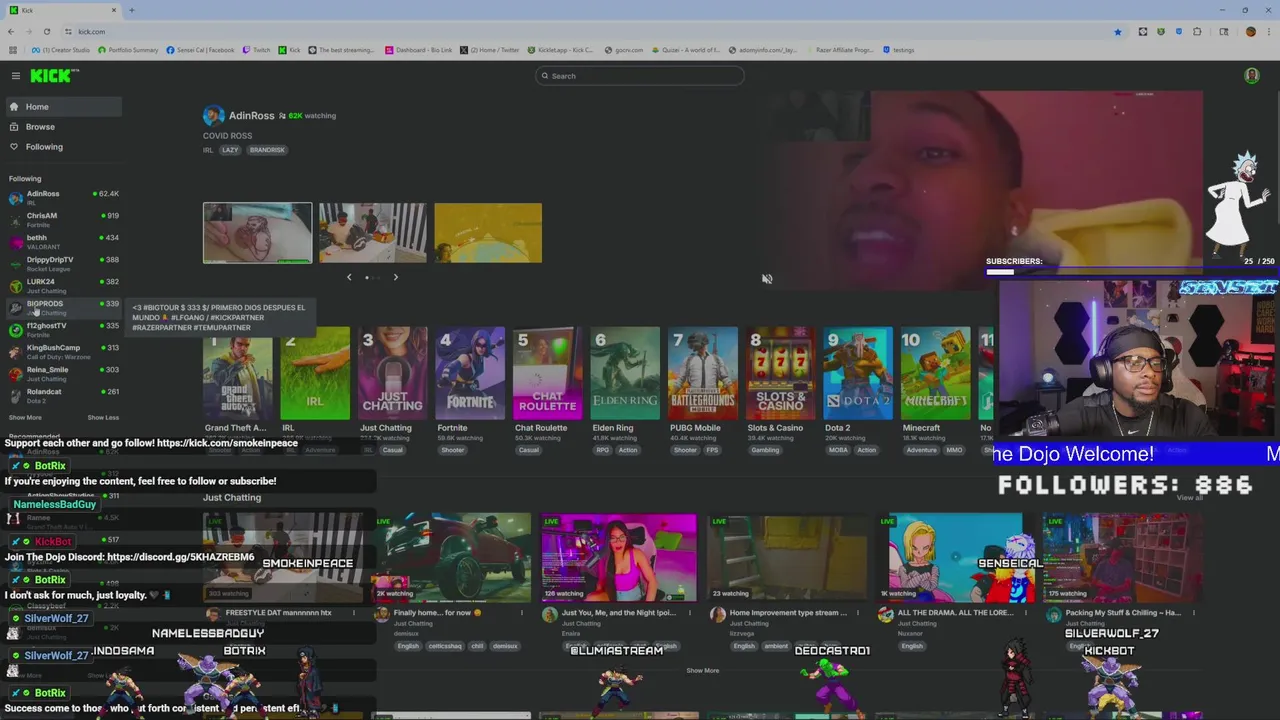The height and width of the screenshot is (720, 1280).
Task: Open 'Just You, Me, and the Night' stream
Action: point(619,558)
